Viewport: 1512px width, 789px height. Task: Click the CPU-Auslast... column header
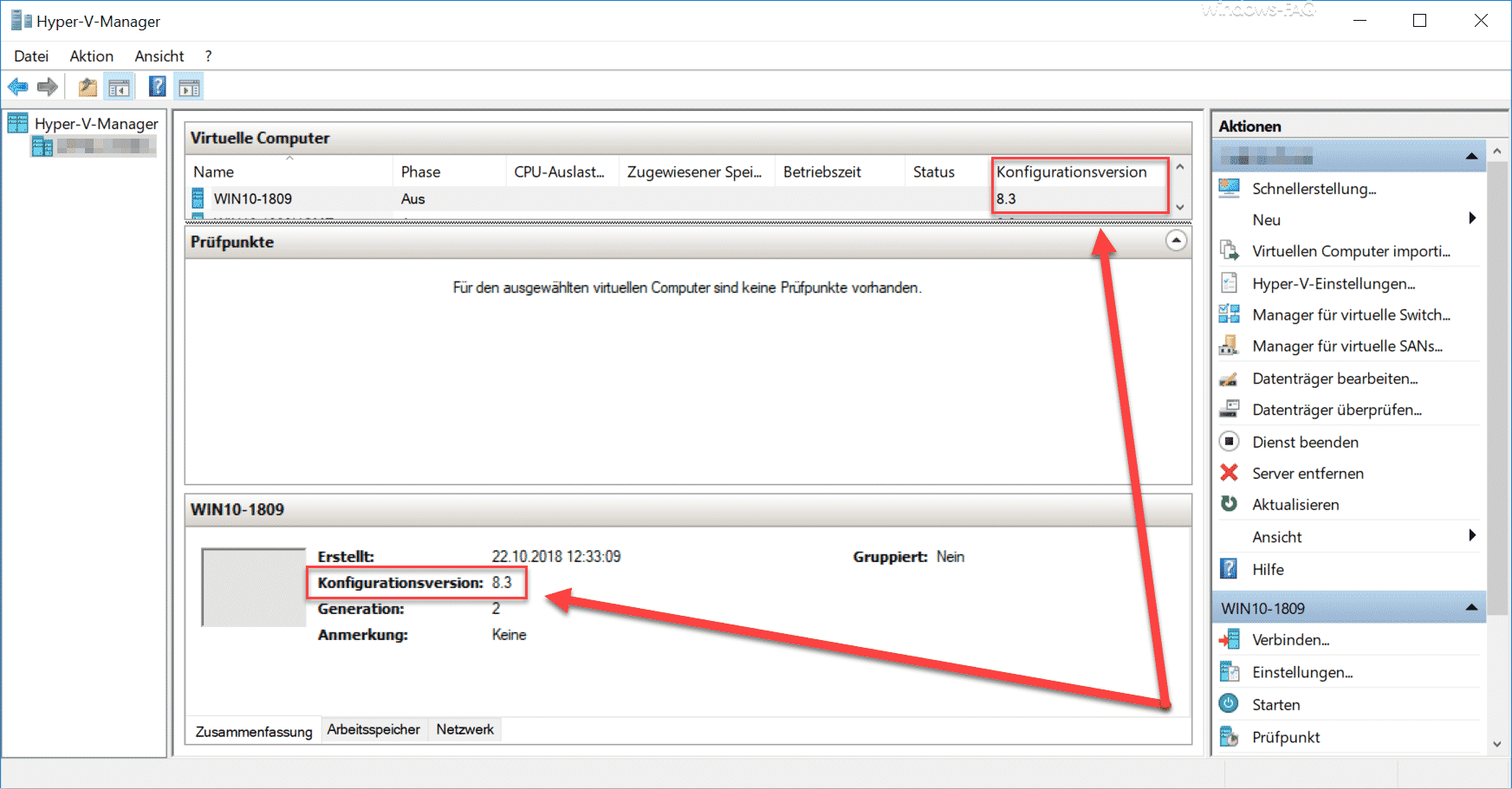tap(563, 171)
